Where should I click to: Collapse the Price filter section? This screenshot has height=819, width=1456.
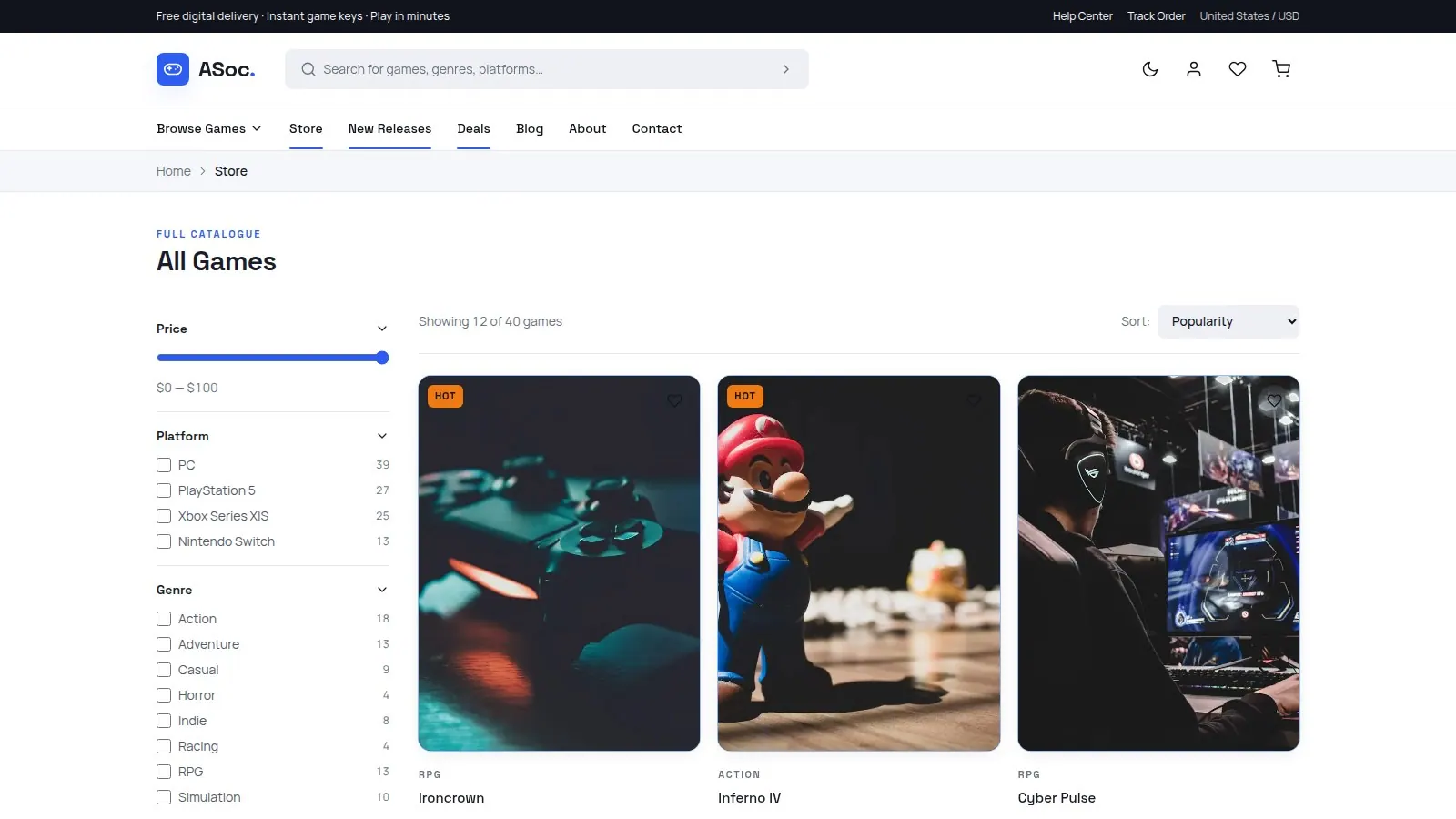(x=382, y=329)
